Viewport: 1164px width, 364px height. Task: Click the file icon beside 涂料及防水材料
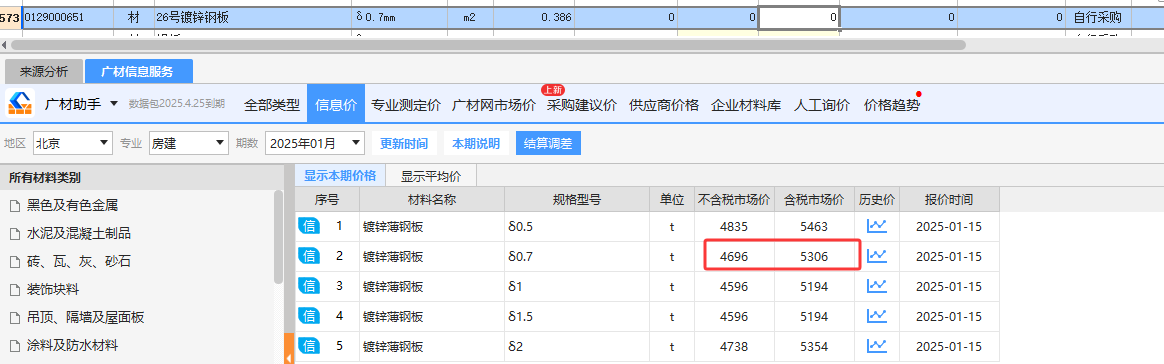pyautogui.click(x=15, y=346)
